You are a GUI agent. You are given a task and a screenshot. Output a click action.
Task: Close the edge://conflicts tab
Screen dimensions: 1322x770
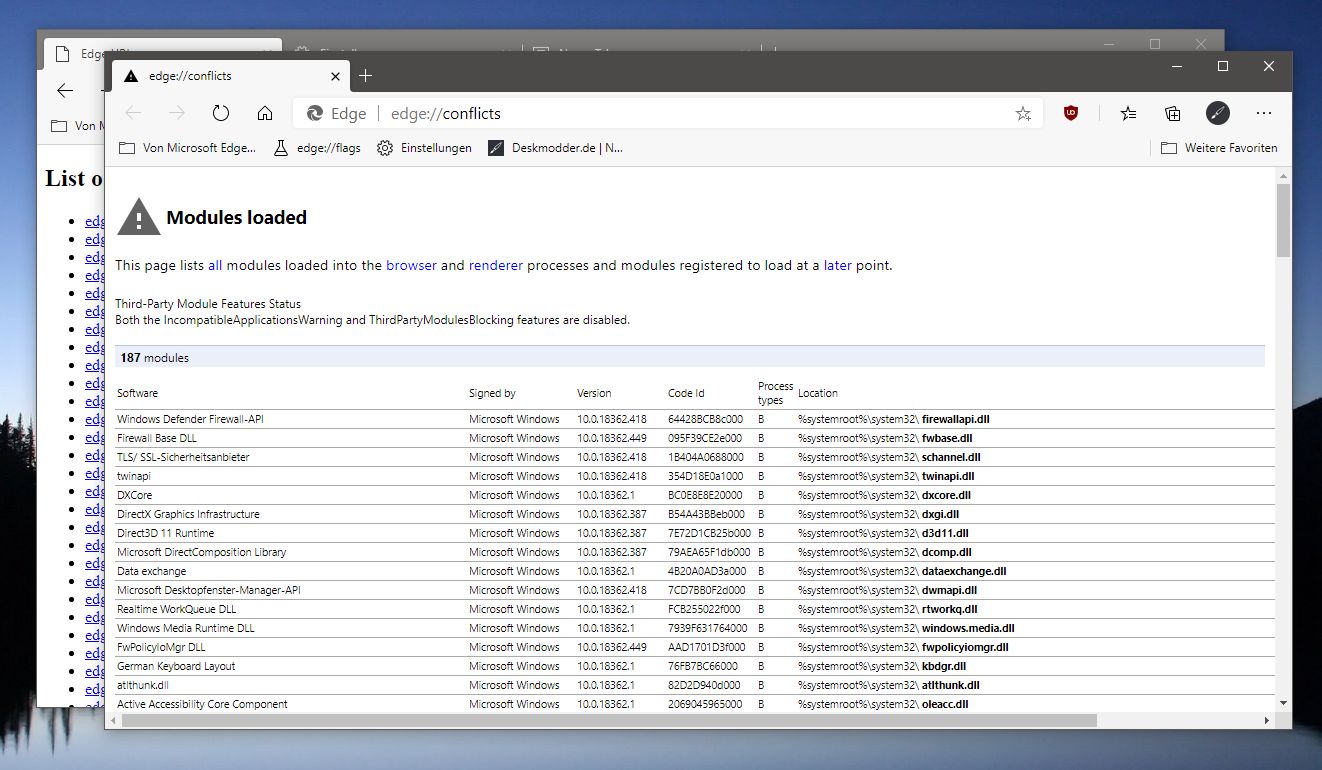[x=336, y=76]
